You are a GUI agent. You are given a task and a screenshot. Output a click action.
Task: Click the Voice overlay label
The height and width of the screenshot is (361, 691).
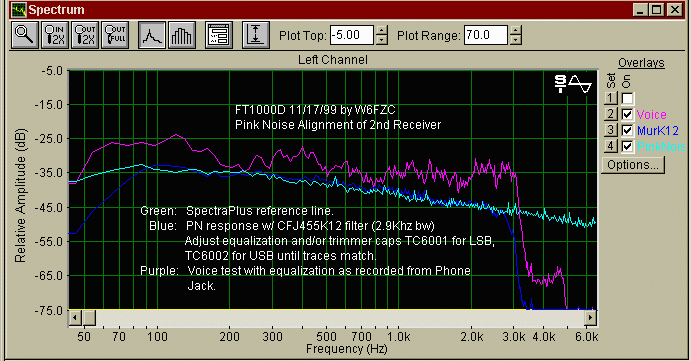click(651, 115)
